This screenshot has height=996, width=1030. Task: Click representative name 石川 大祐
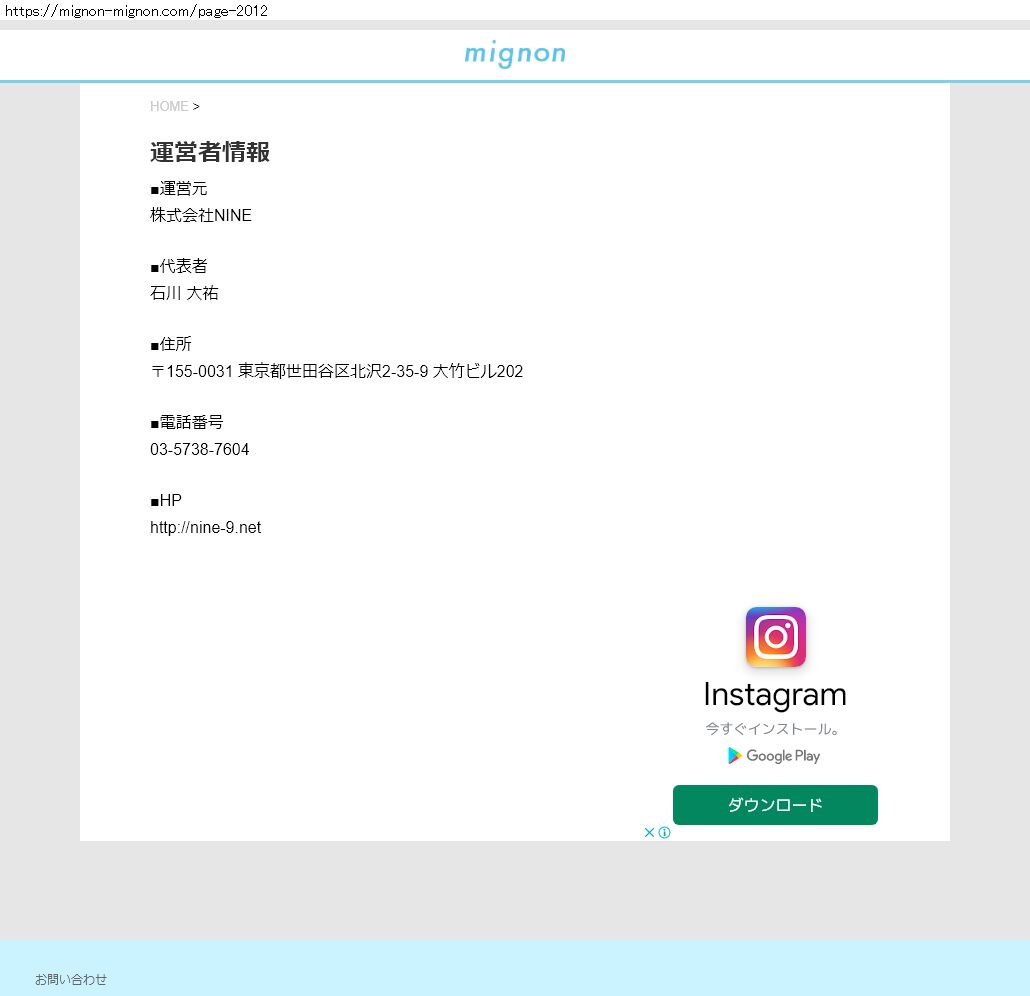[184, 293]
